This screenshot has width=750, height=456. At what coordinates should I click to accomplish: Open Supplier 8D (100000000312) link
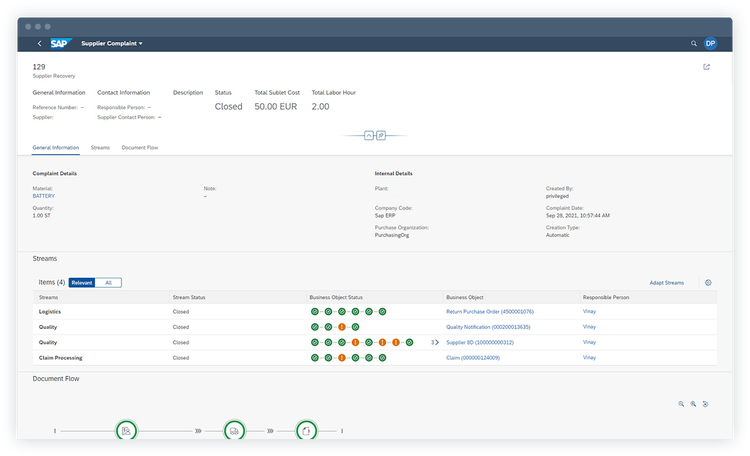tap(480, 342)
